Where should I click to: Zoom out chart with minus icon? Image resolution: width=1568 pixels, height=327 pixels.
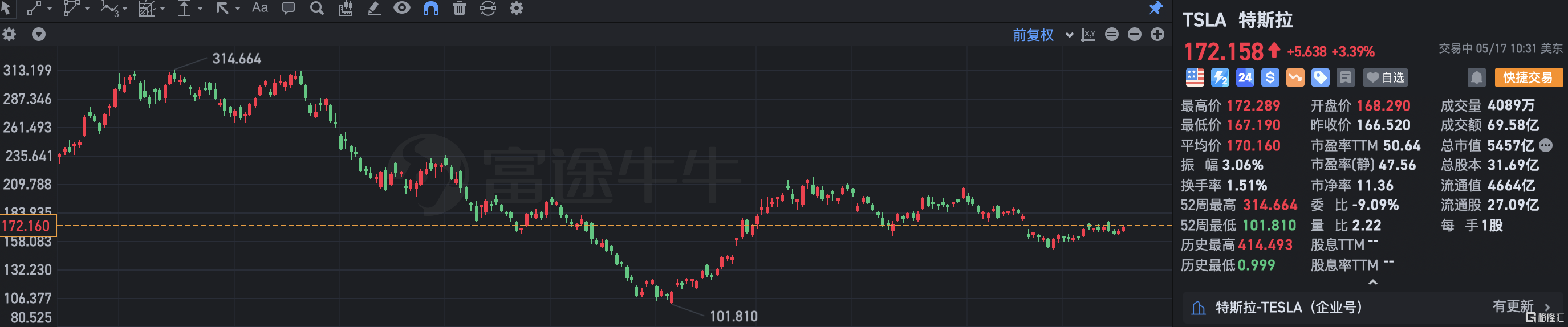1134,34
